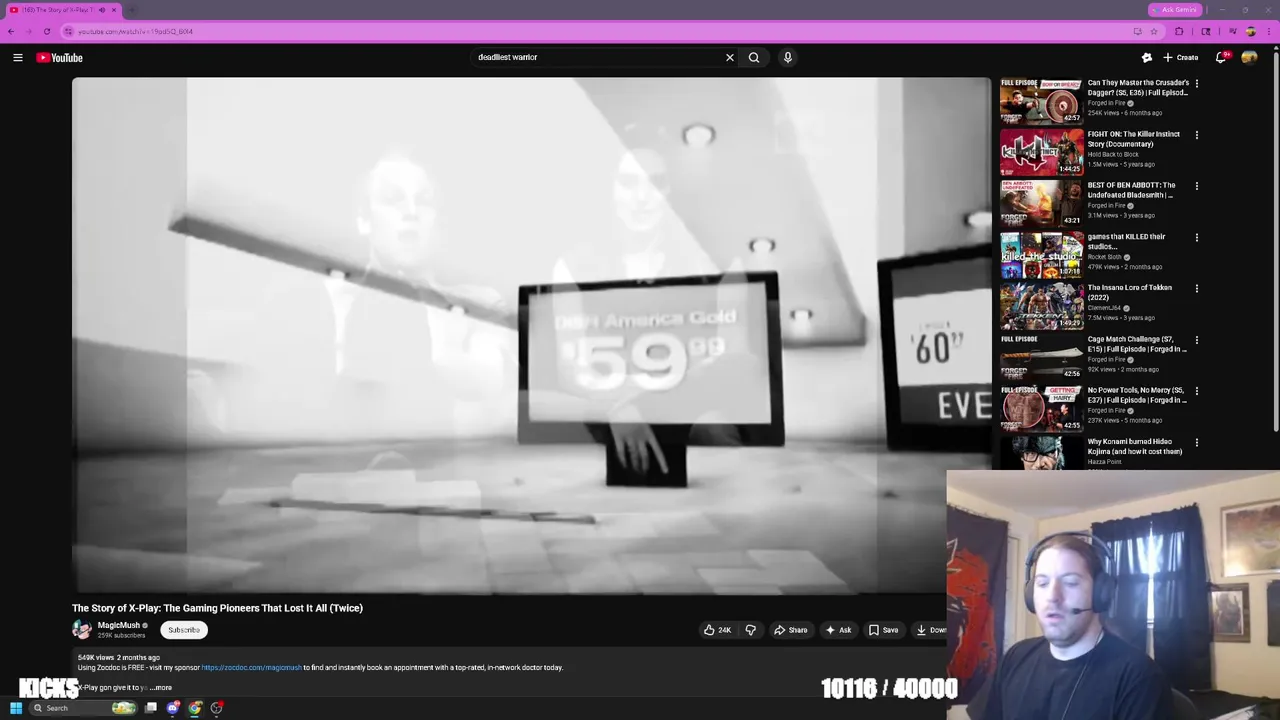
Task: Open browser extensions puzzle icon
Action: click(x=1179, y=31)
